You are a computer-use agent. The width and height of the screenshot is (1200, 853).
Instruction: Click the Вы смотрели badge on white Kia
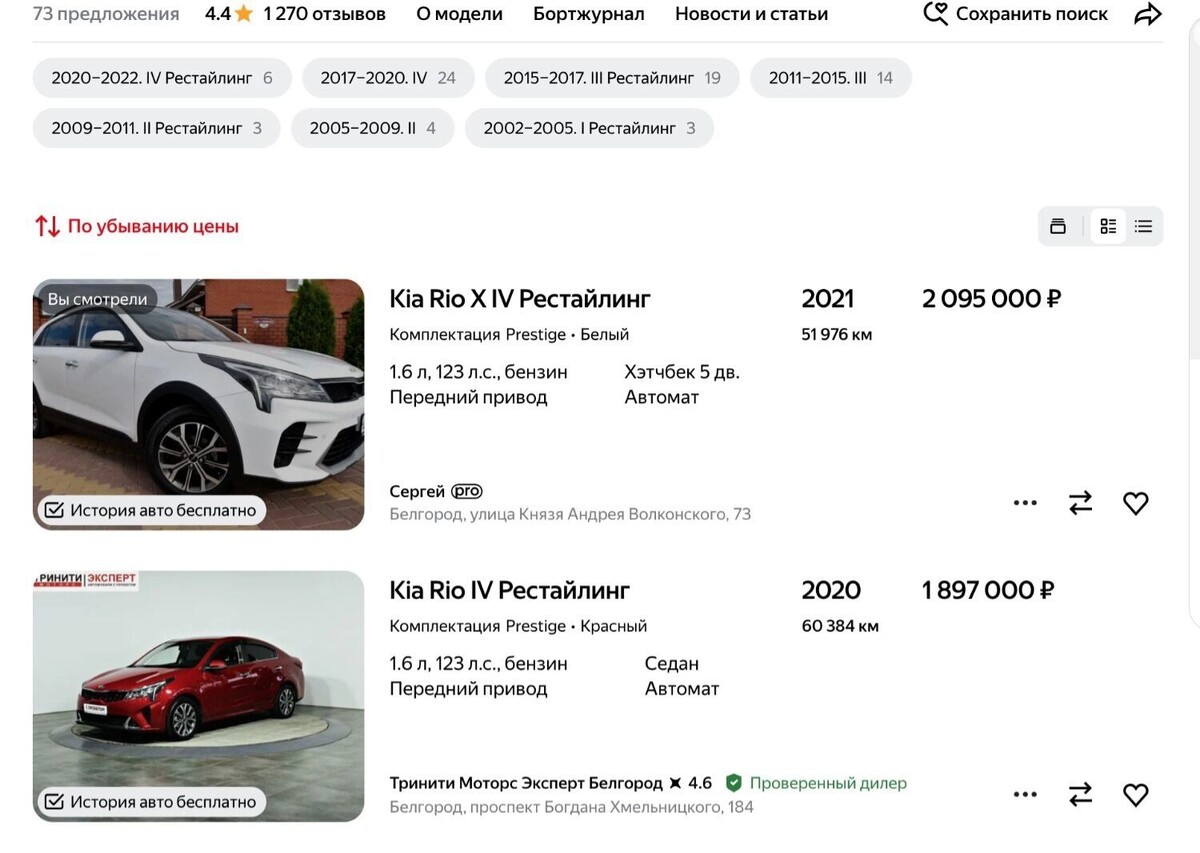pos(98,299)
